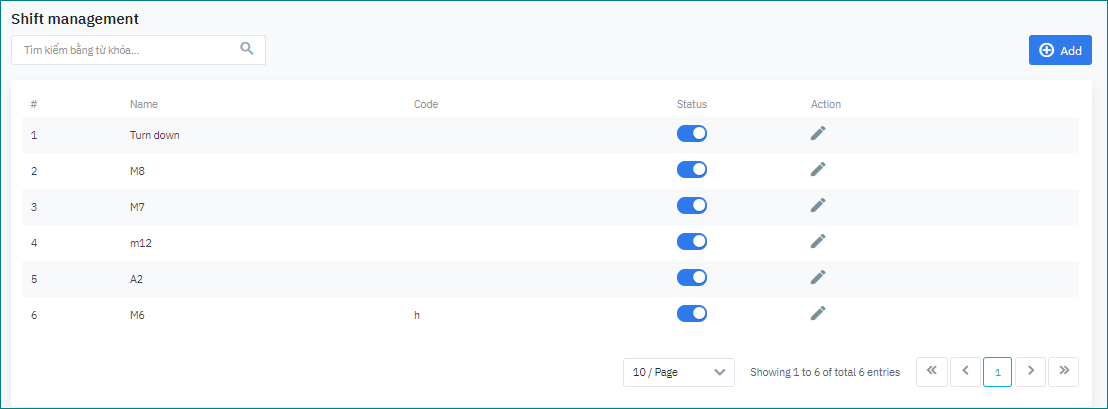
Task: Edit the A2 shift entry
Action: (x=818, y=278)
